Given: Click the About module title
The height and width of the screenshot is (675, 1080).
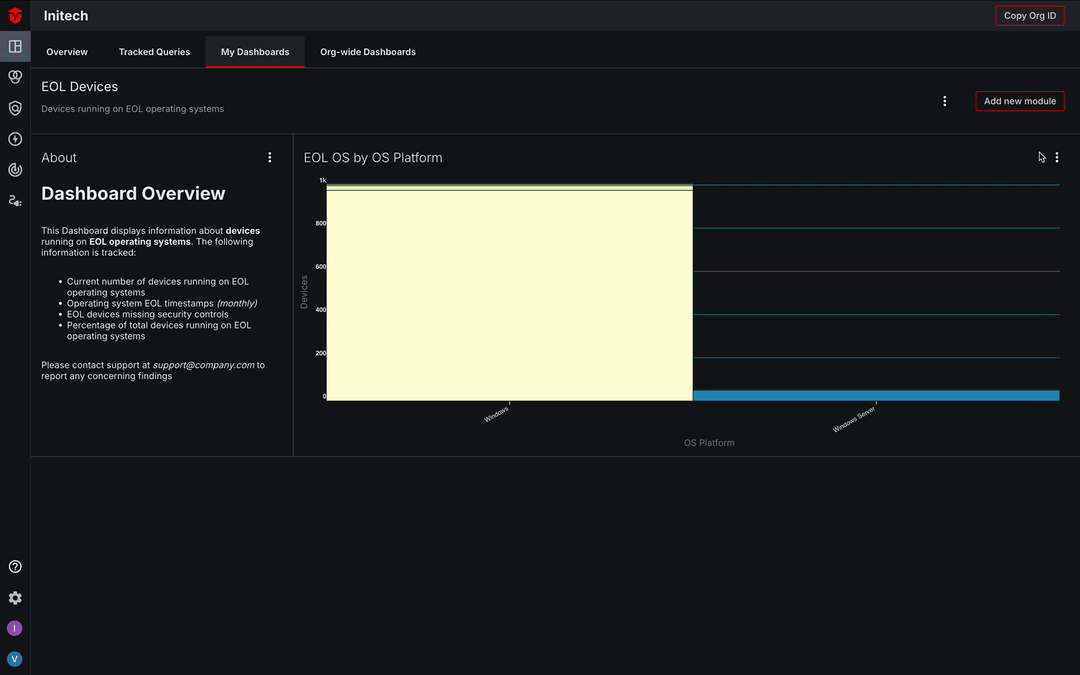Looking at the screenshot, I should (x=59, y=158).
